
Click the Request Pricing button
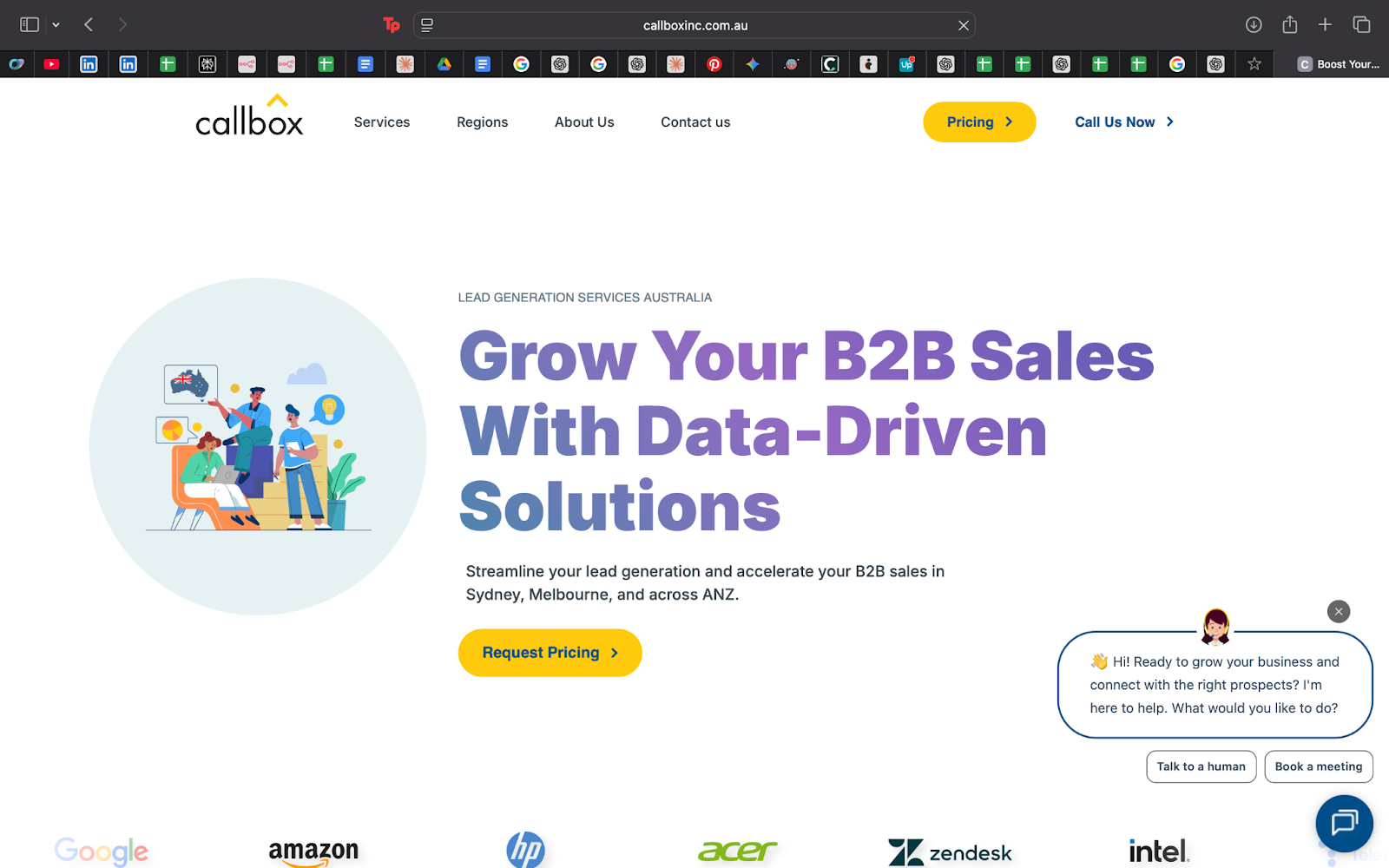(x=550, y=653)
